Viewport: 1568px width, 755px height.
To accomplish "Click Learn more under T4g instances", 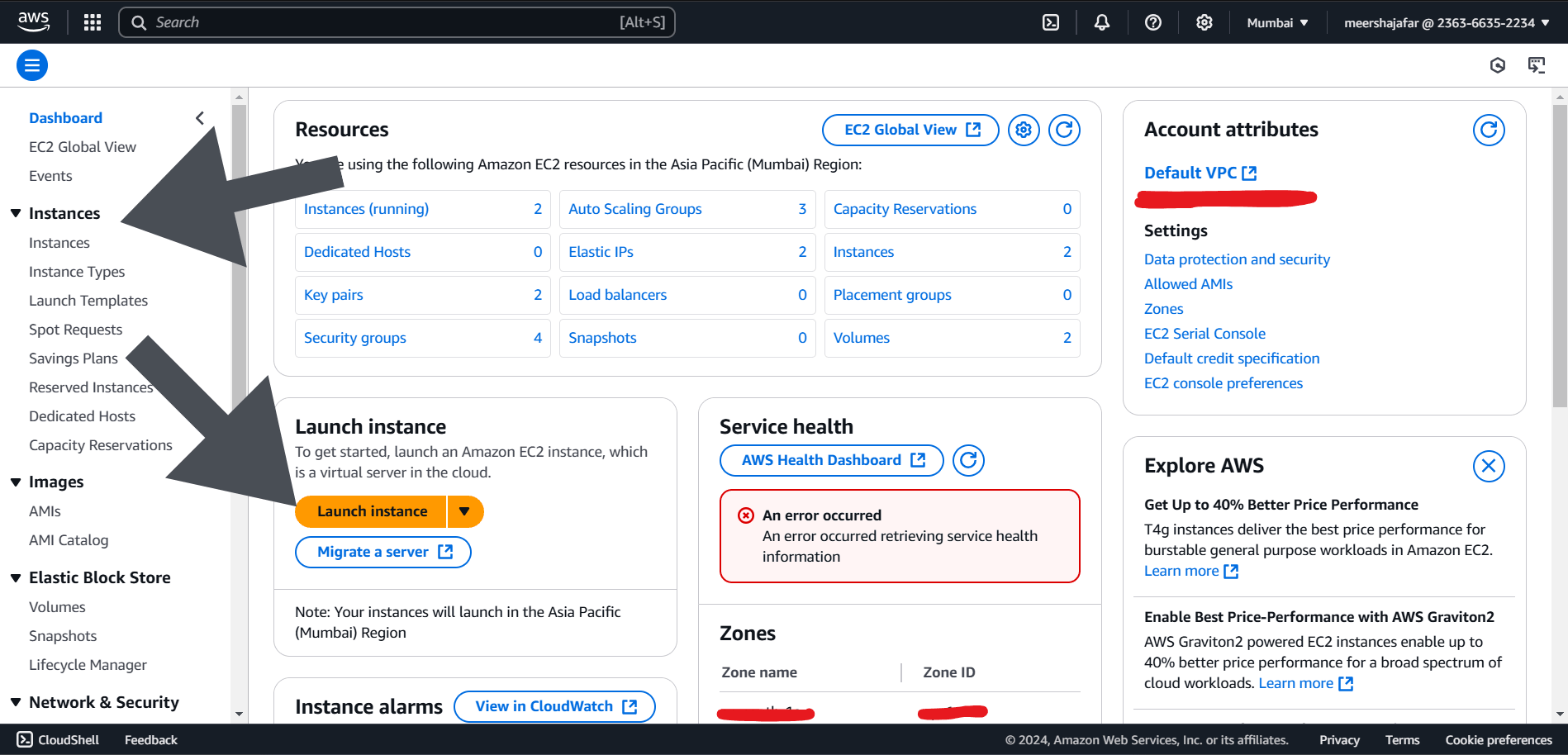I will [1191, 571].
